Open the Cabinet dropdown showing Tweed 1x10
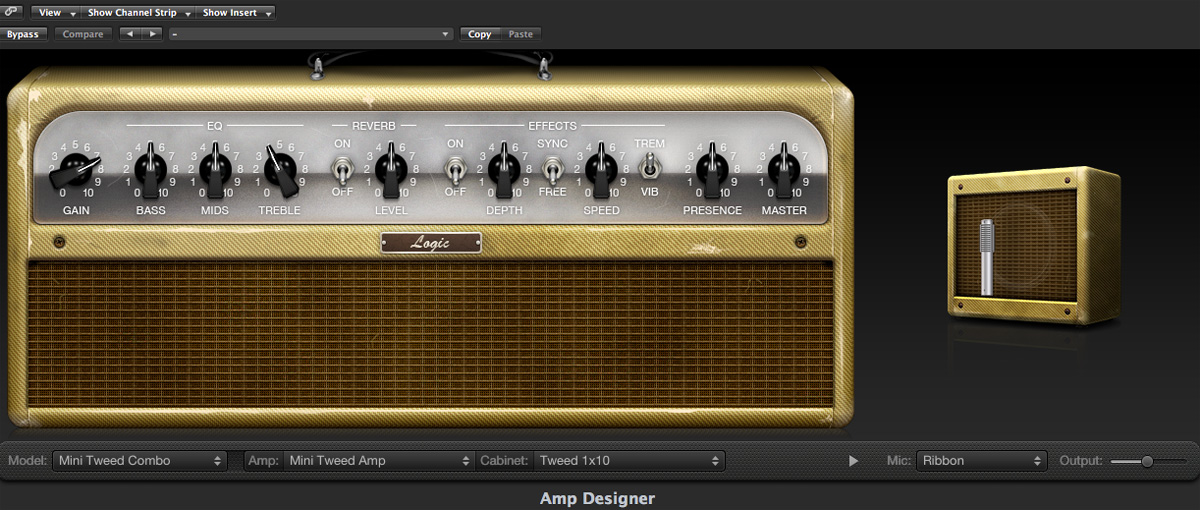This screenshot has width=1200, height=510. click(x=628, y=461)
